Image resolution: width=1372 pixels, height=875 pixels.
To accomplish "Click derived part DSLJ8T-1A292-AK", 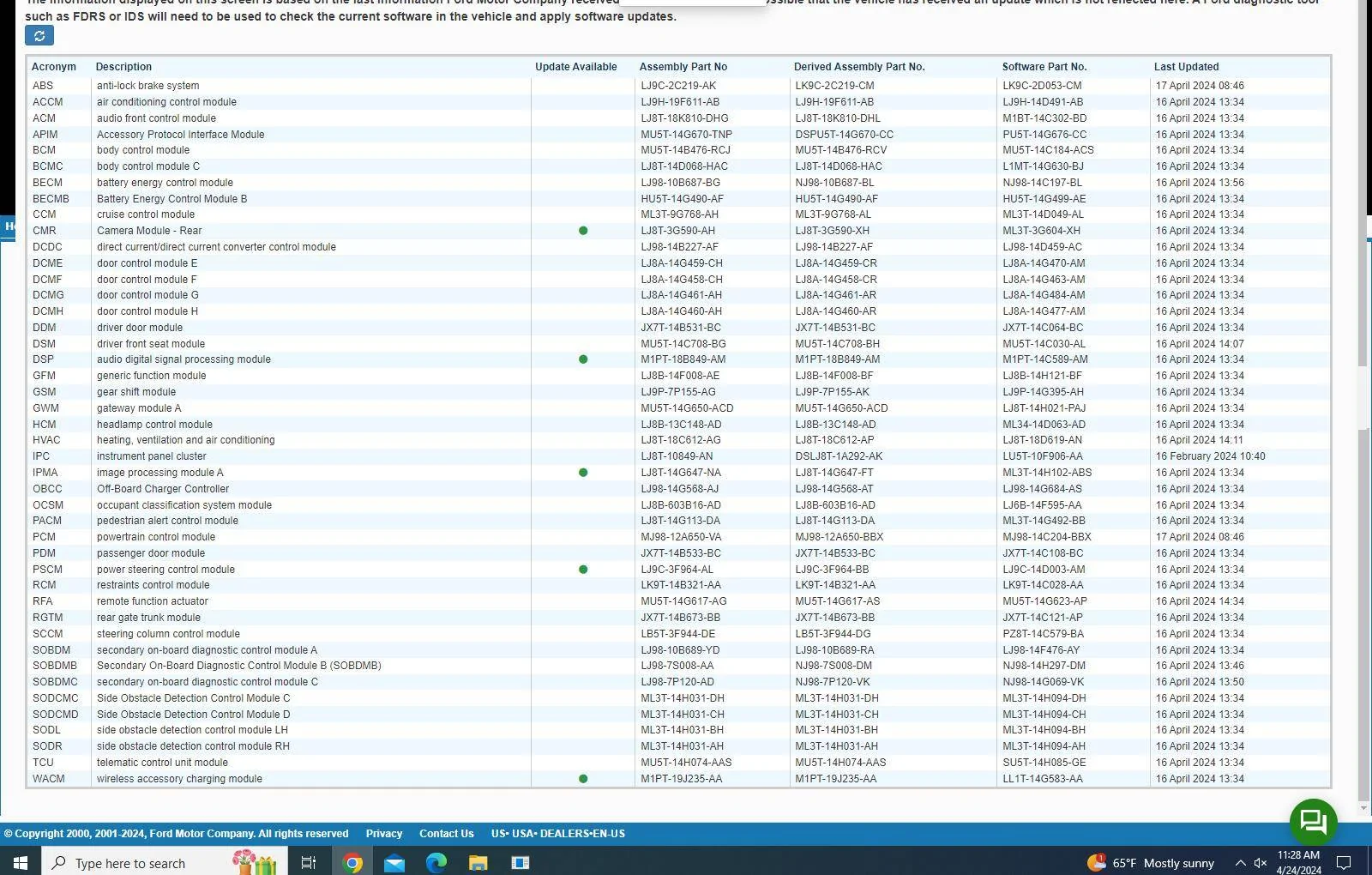I will click(839, 456).
